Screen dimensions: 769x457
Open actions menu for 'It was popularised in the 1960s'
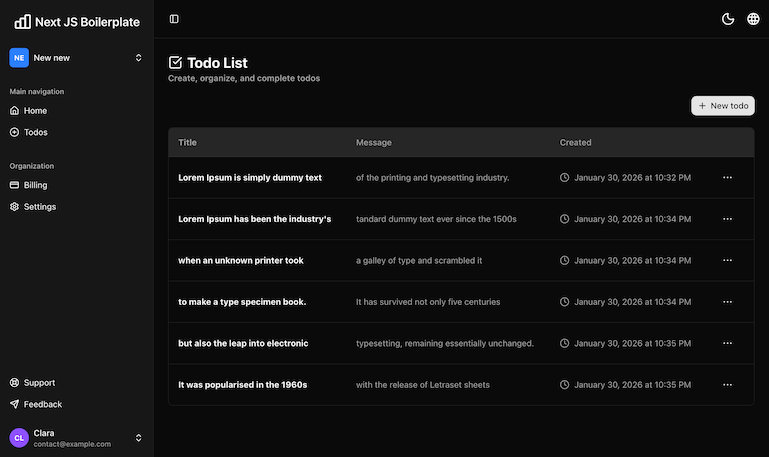pos(727,384)
